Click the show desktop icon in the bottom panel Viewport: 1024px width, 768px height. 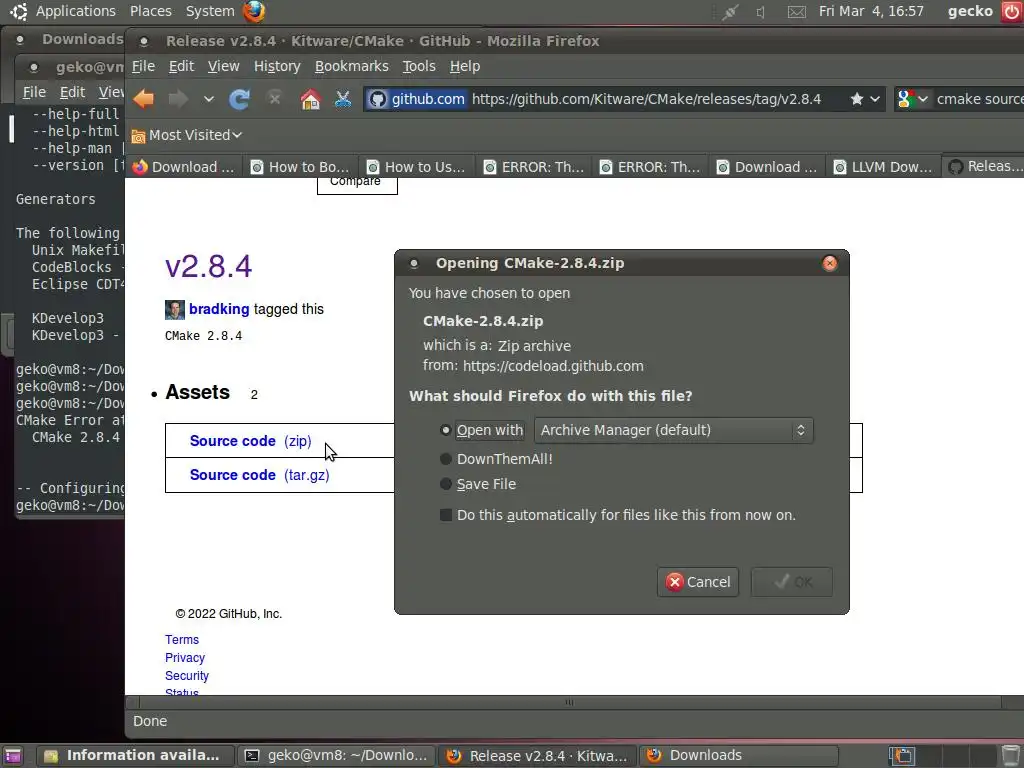click(12, 756)
